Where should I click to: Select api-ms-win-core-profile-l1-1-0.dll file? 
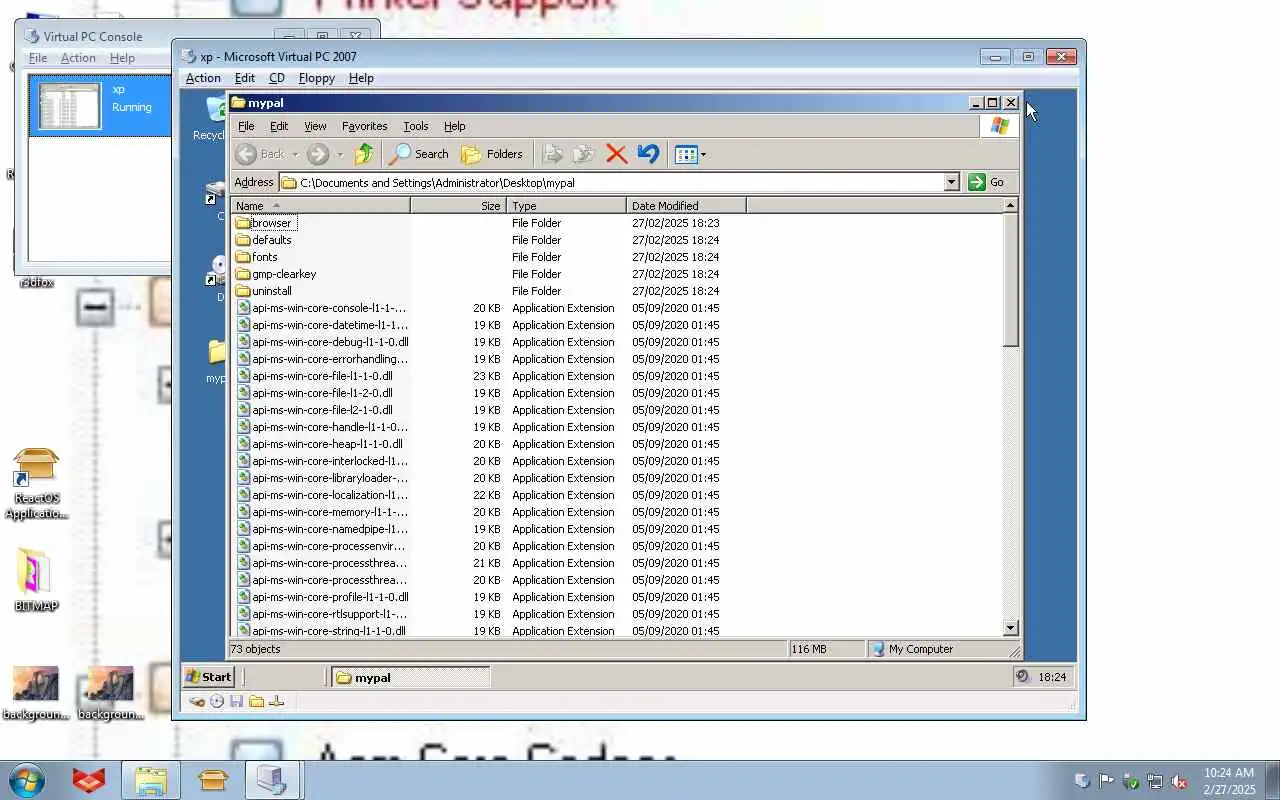click(322, 597)
